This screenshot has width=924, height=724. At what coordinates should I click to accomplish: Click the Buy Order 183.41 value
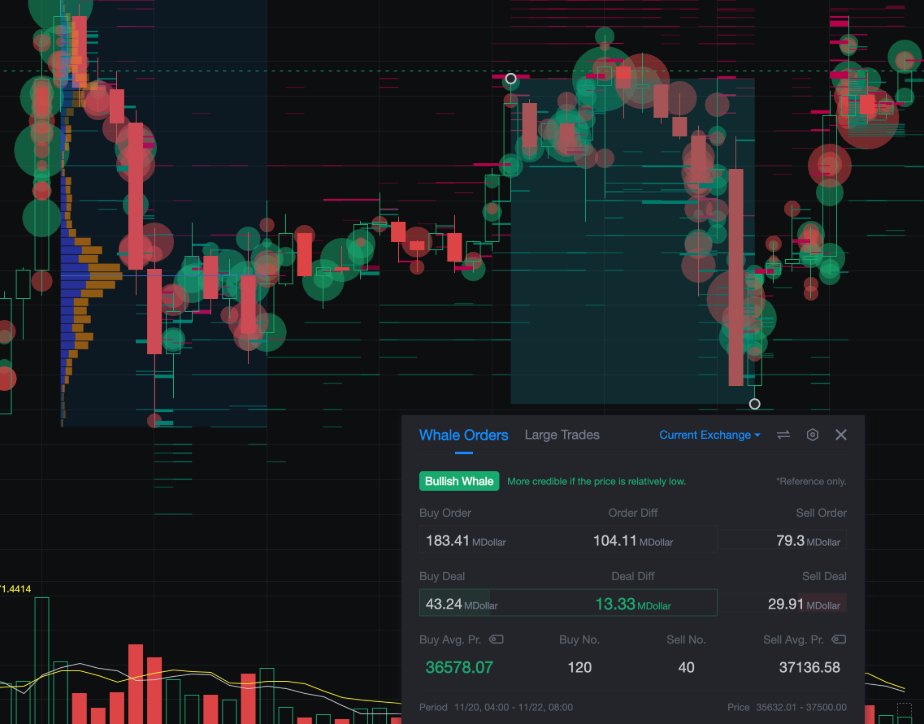[445, 541]
